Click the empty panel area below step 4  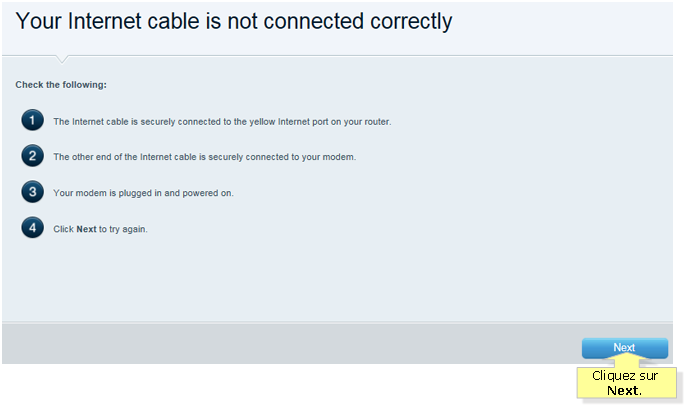point(337,281)
